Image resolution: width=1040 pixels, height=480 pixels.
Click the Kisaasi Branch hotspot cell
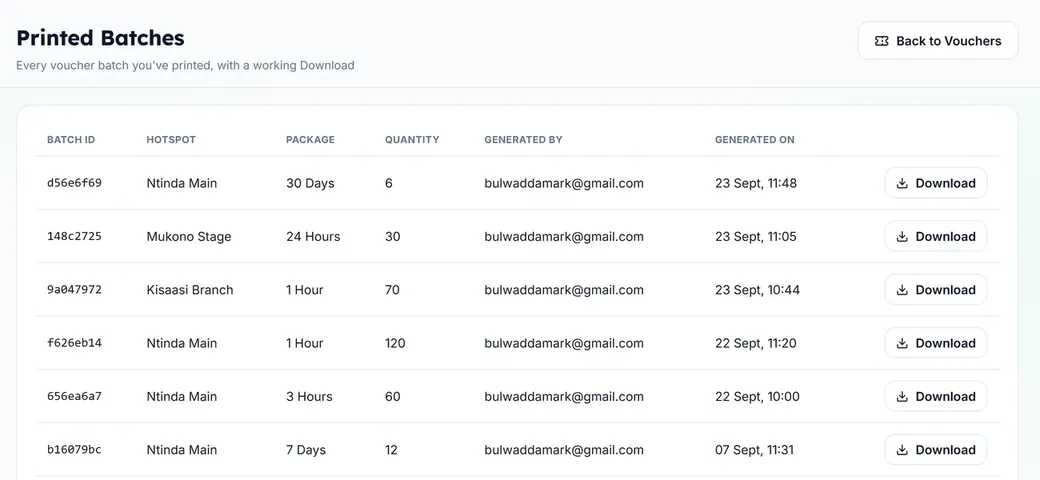pyautogui.click(x=190, y=290)
